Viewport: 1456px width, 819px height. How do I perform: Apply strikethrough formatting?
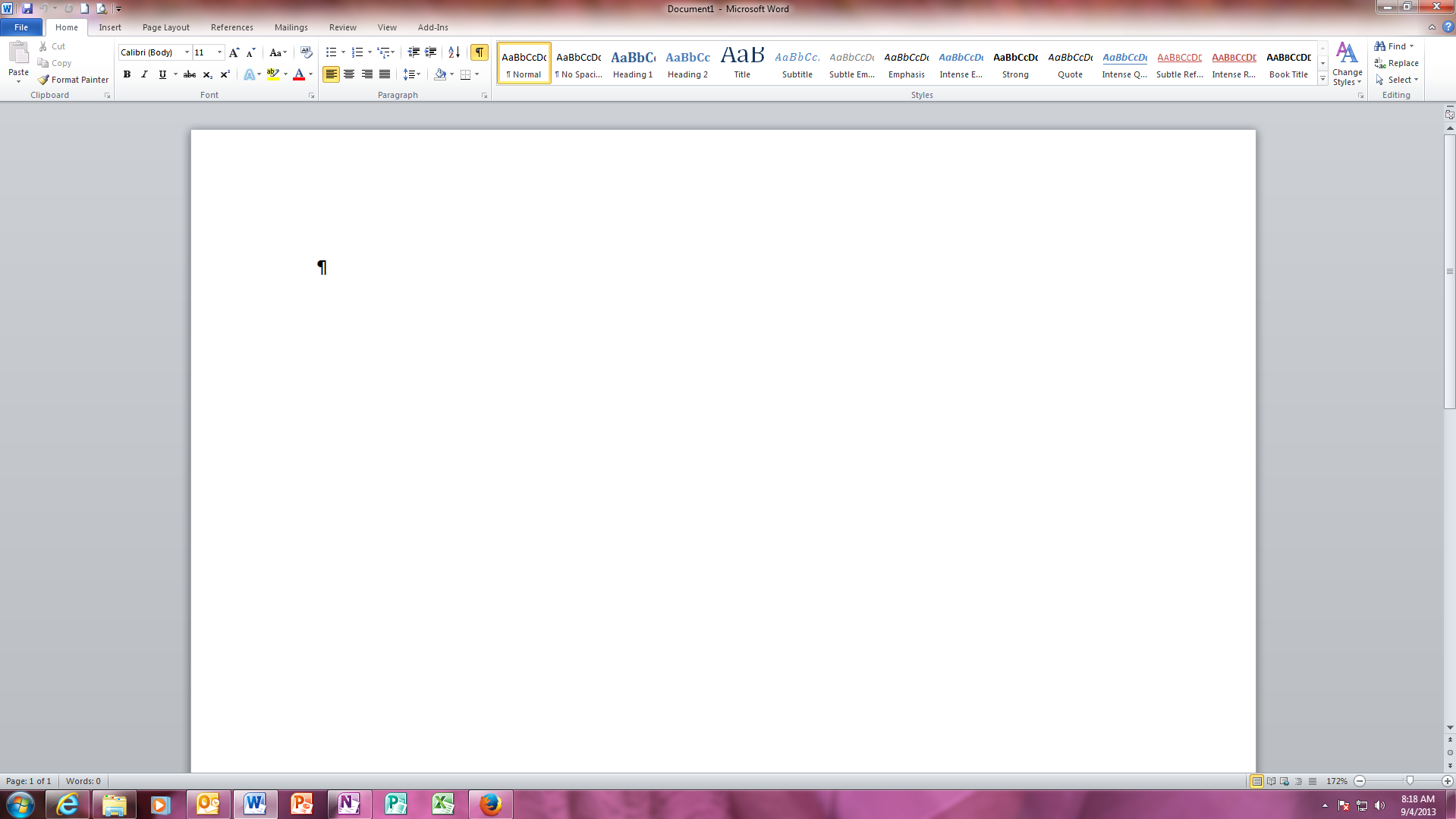(190, 74)
